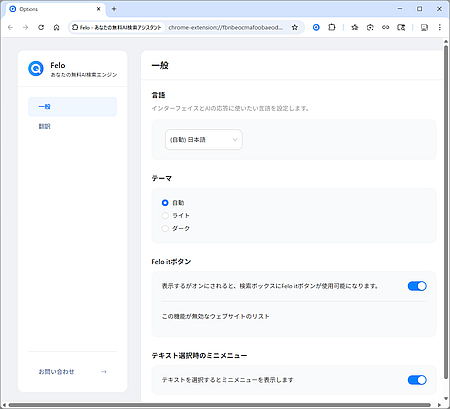Close the Options tab
This screenshot has width=450, height=409.
click(x=99, y=9)
